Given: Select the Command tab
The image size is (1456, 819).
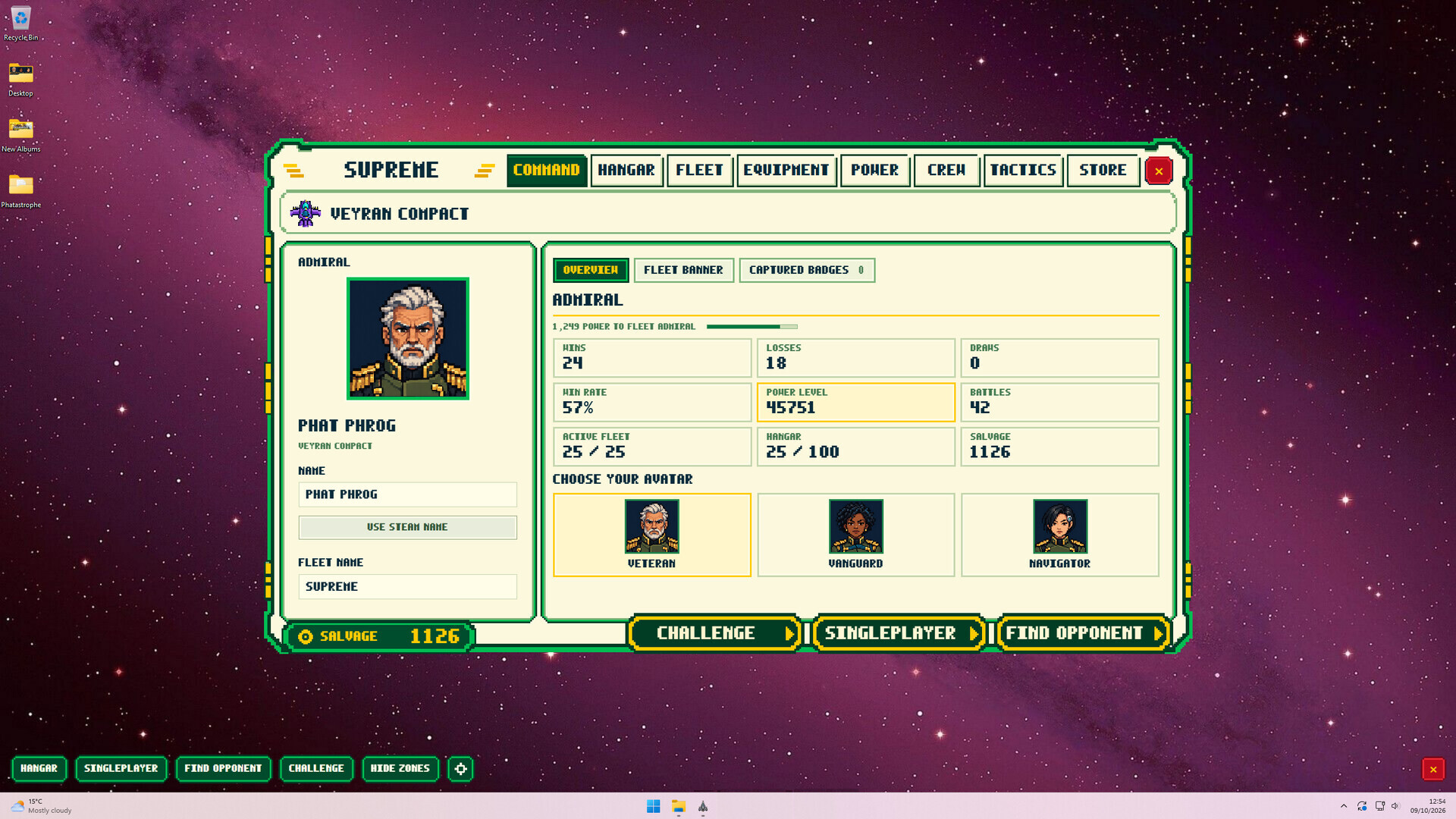Looking at the screenshot, I should pos(546,170).
